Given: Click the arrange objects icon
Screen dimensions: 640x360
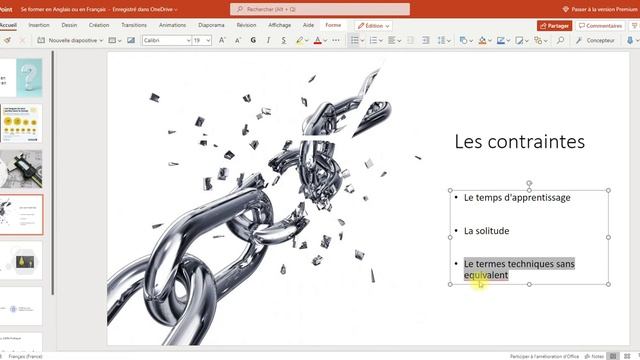Looking at the screenshot, I should pyautogui.click(x=538, y=40).
